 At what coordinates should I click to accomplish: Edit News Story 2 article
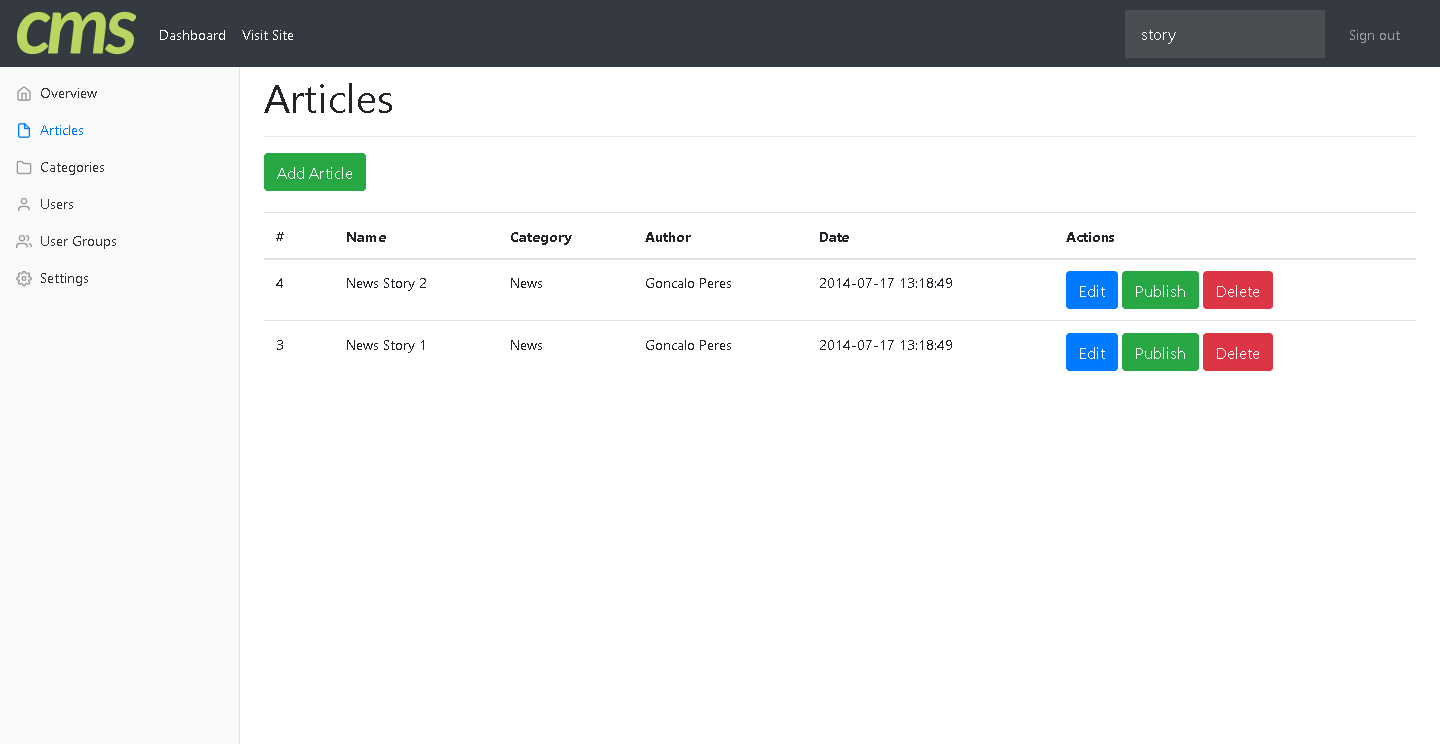click(x=1091, y=291)
